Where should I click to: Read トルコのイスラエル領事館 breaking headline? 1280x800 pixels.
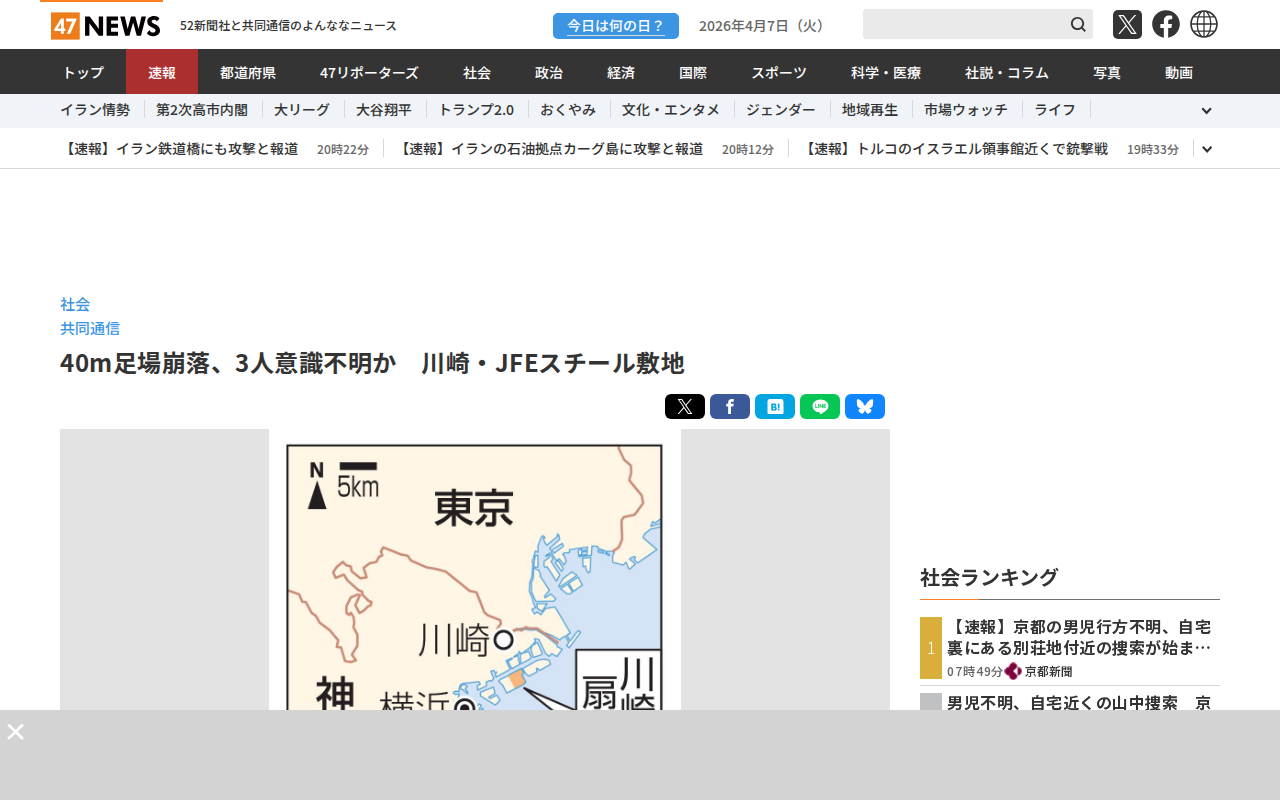click(x=955, y=149)
